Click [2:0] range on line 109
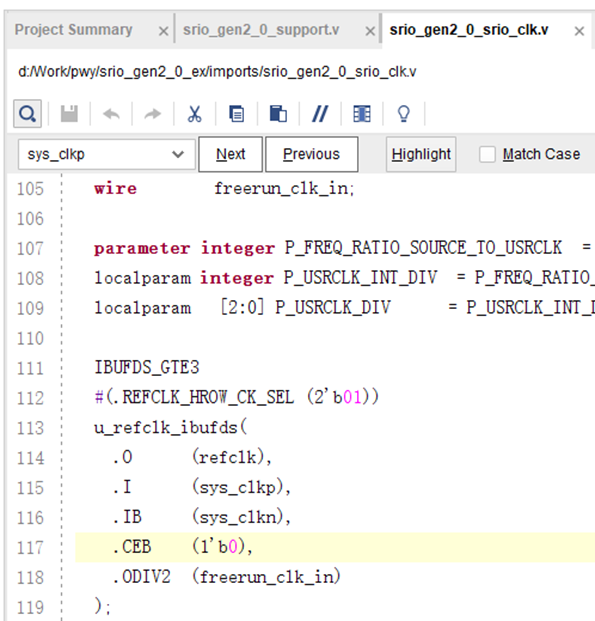The image size is (595, 621). point(242,308)
